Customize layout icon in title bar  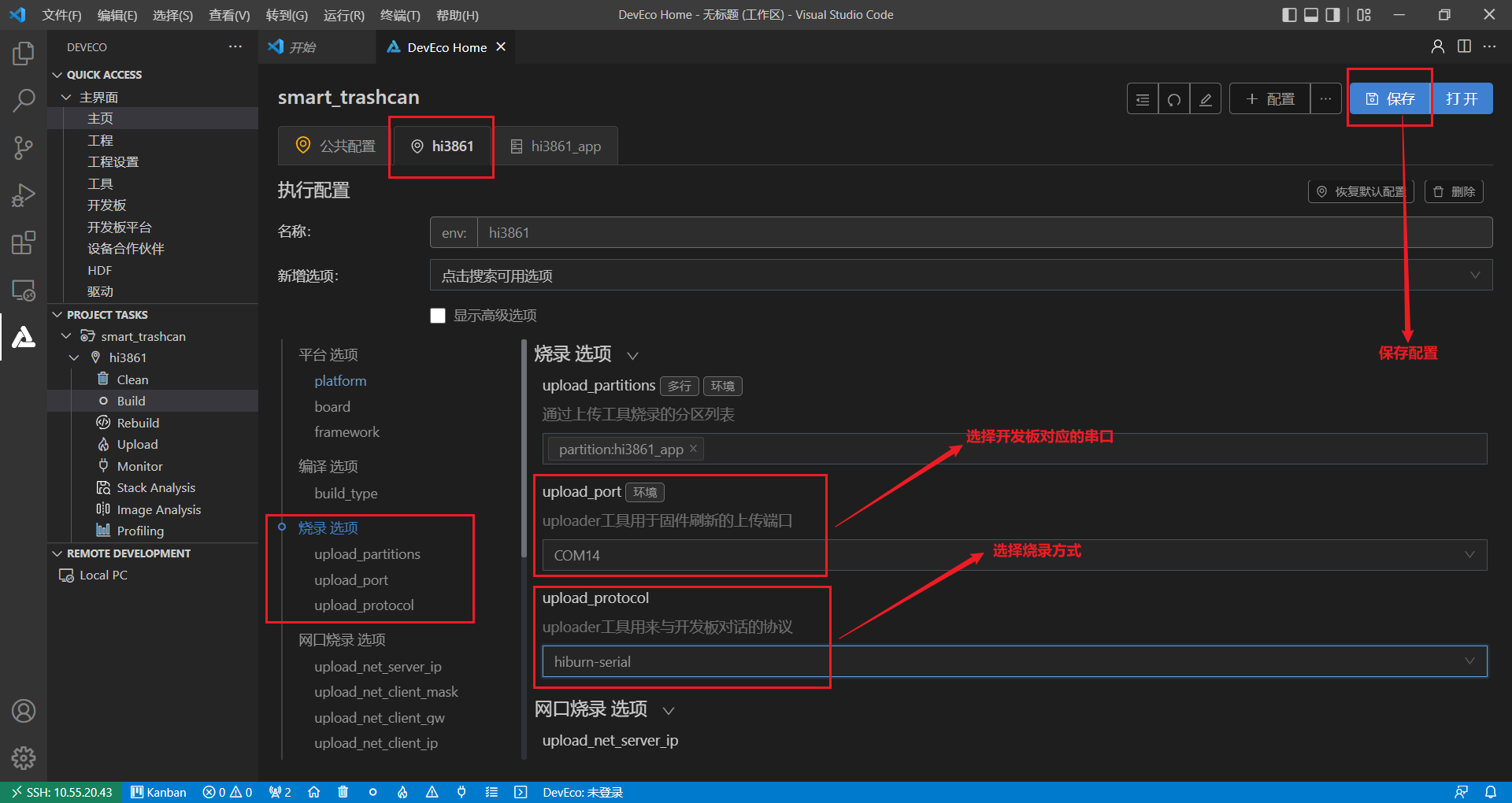click(1364, 15)
